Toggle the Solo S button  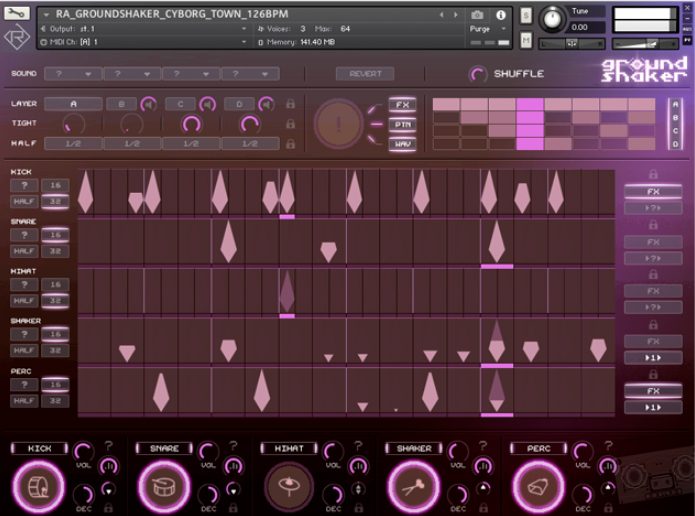coord(526,16)
